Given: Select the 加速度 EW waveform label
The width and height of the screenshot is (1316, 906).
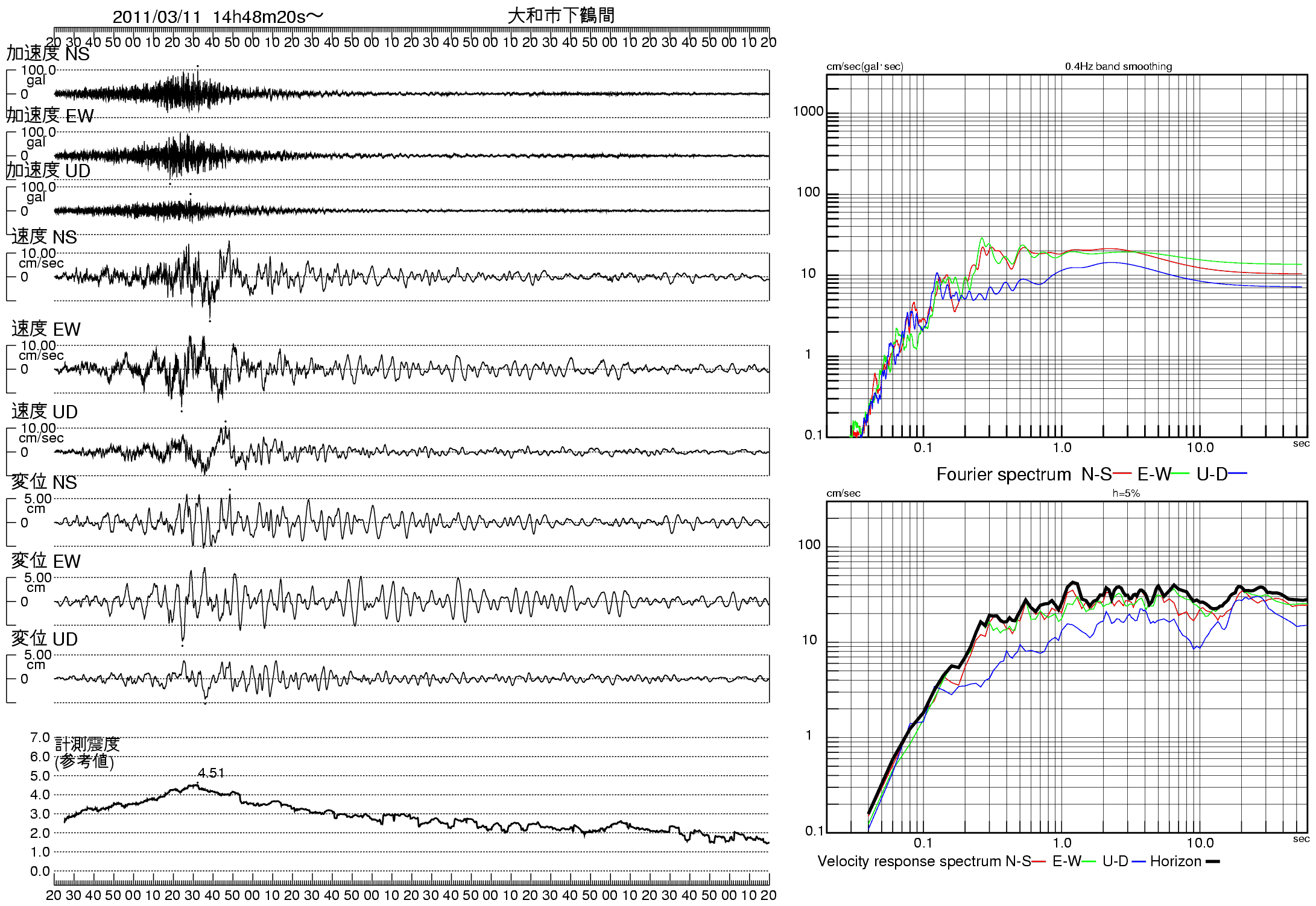Looking at the screenshot, I should (x=49, y=116).
